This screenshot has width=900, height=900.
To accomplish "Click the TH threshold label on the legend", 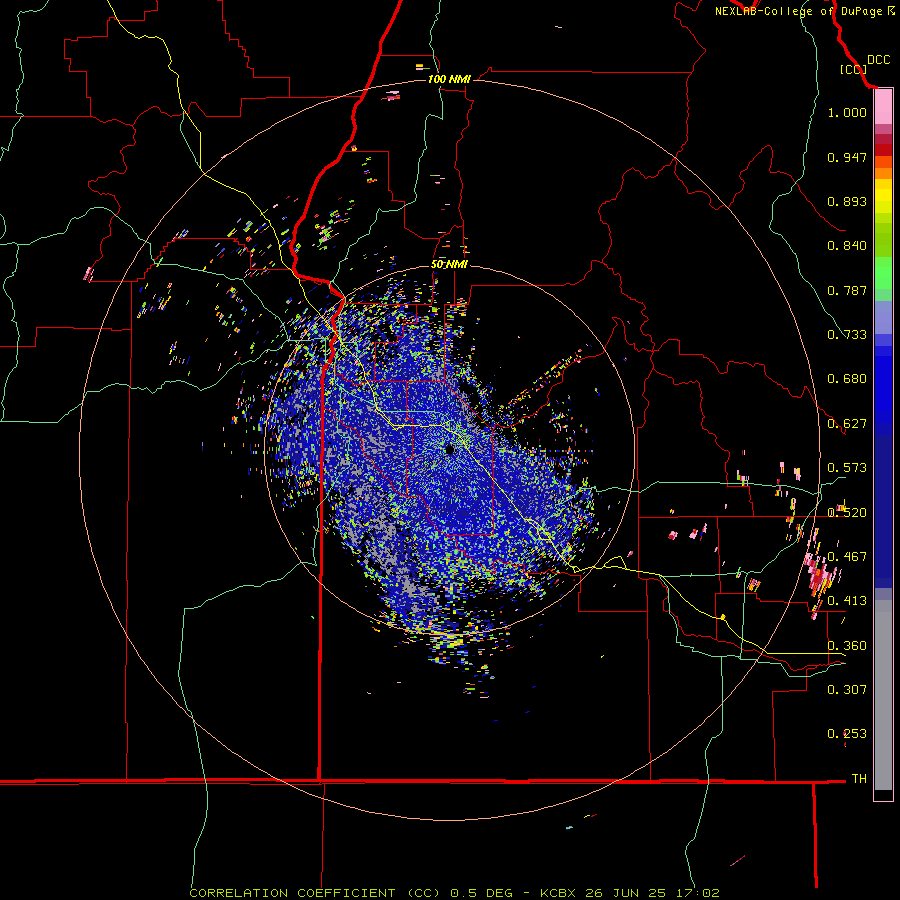I will (x=859, y=779).
